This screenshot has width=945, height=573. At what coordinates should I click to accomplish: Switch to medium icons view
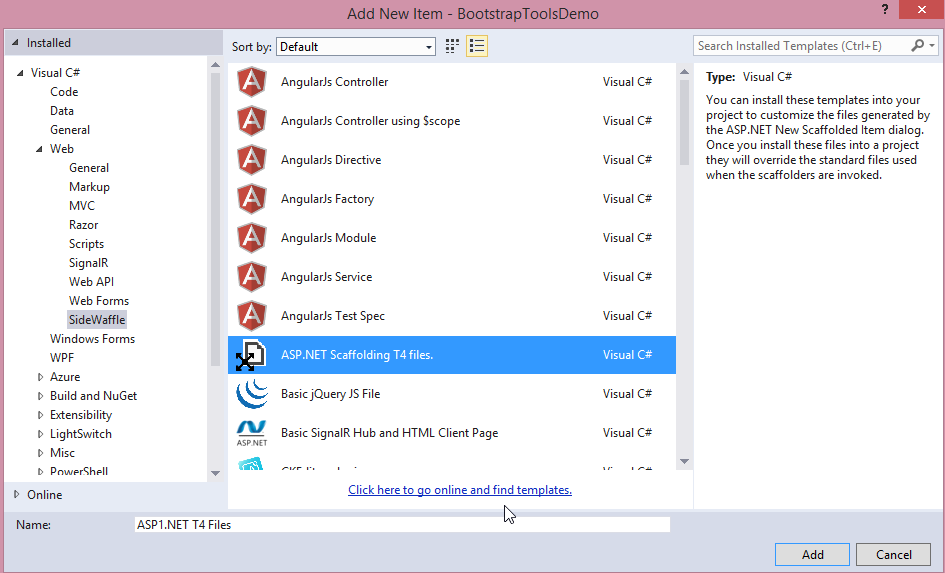(452, 46)
